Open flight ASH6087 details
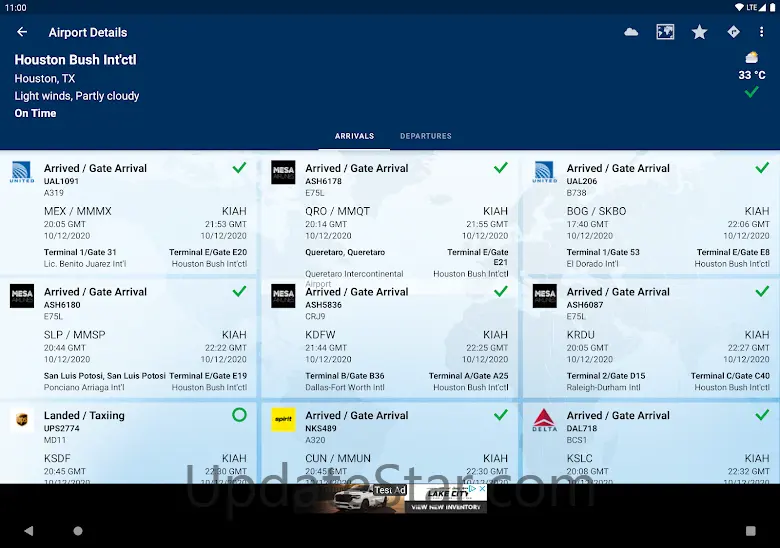780x548 pixels. [651, 338]
